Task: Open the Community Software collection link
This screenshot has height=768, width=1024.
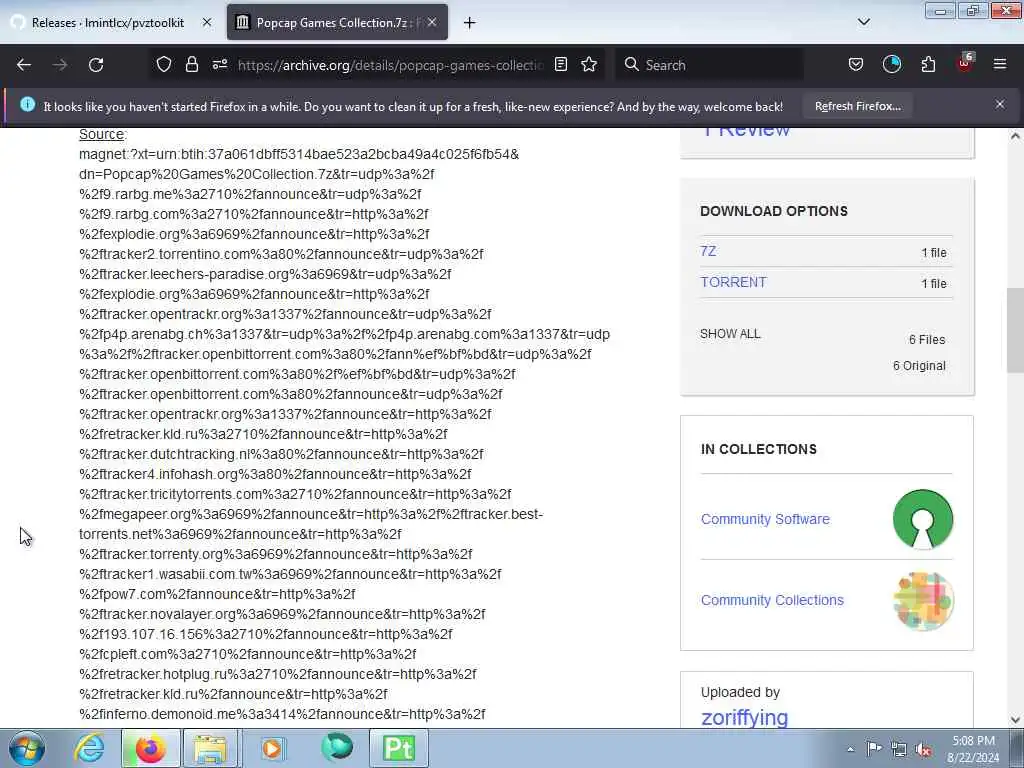Action: pos(765,519)
